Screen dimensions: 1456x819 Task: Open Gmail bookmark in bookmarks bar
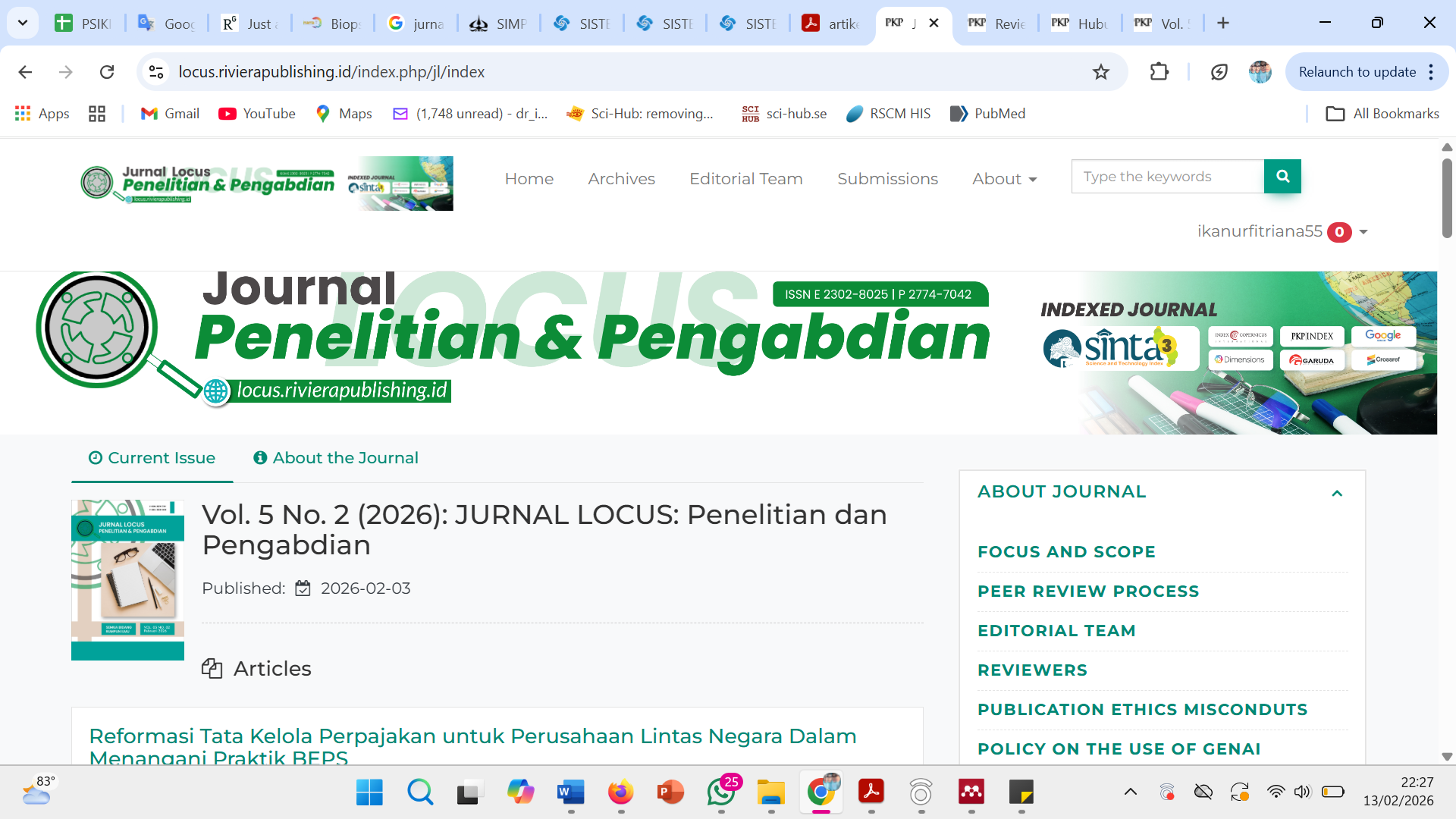tap(170, 114)
